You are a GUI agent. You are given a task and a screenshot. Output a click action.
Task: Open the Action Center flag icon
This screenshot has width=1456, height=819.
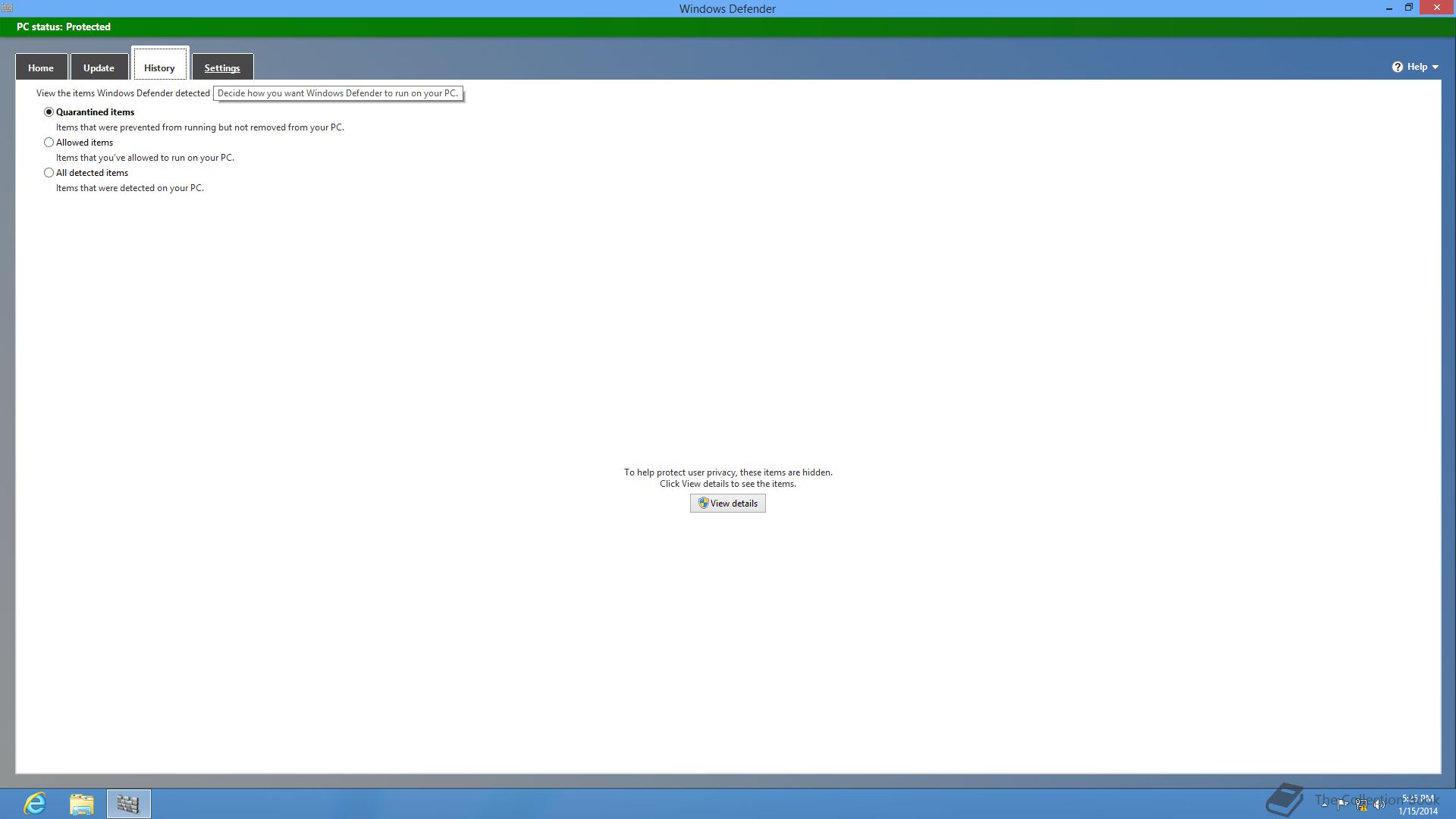tap(1342, 805)
